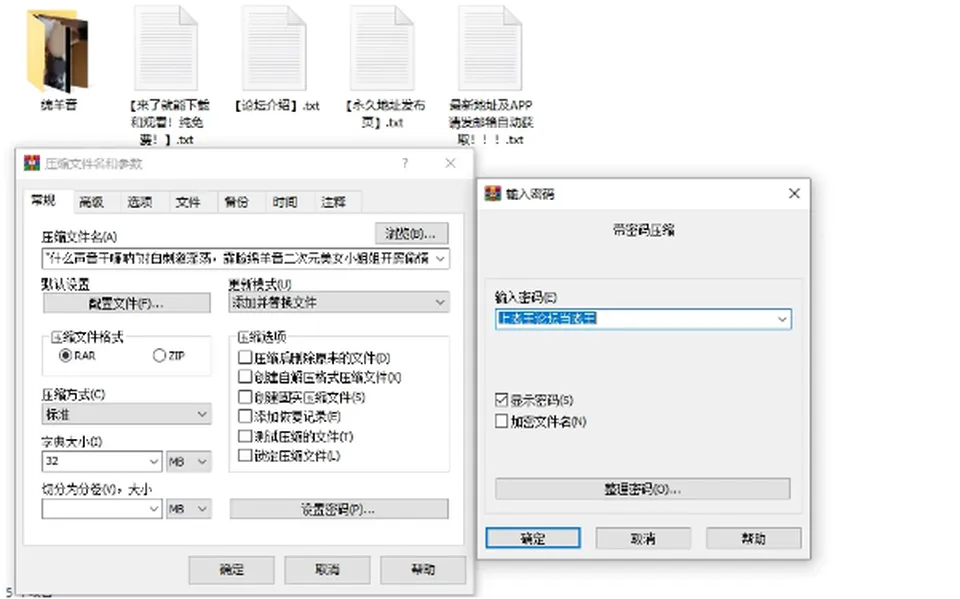Click into the 输入密码 password field
This screenshot has width=960, height=599.
(x=643, y=319)
